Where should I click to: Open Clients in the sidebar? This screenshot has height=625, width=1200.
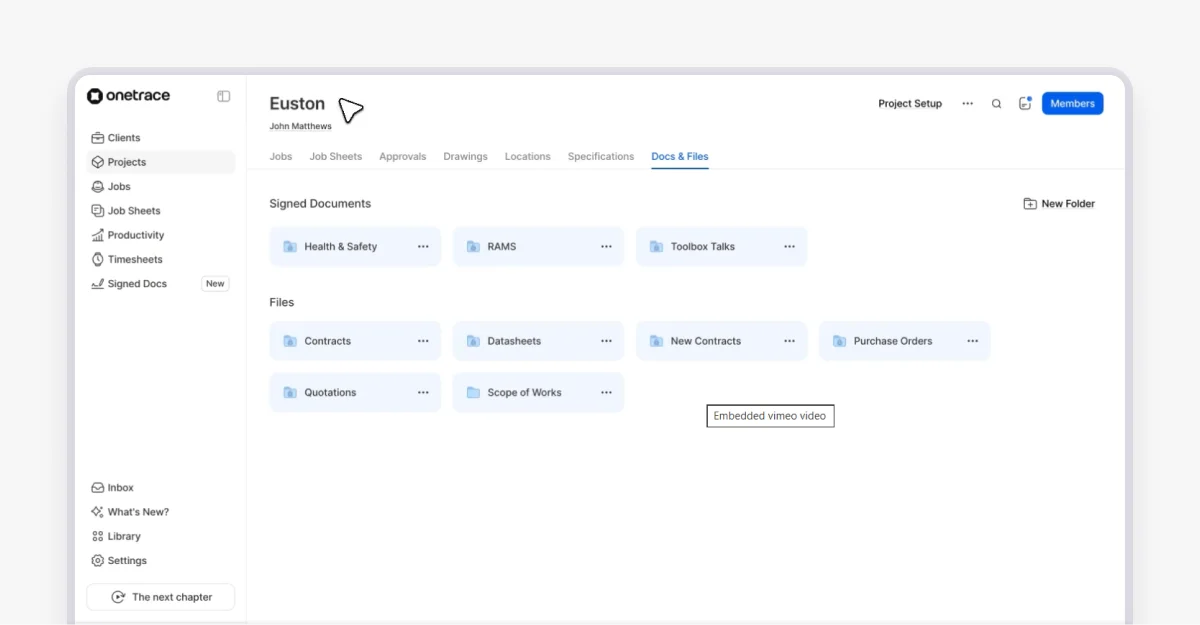(x=160, y=138)
